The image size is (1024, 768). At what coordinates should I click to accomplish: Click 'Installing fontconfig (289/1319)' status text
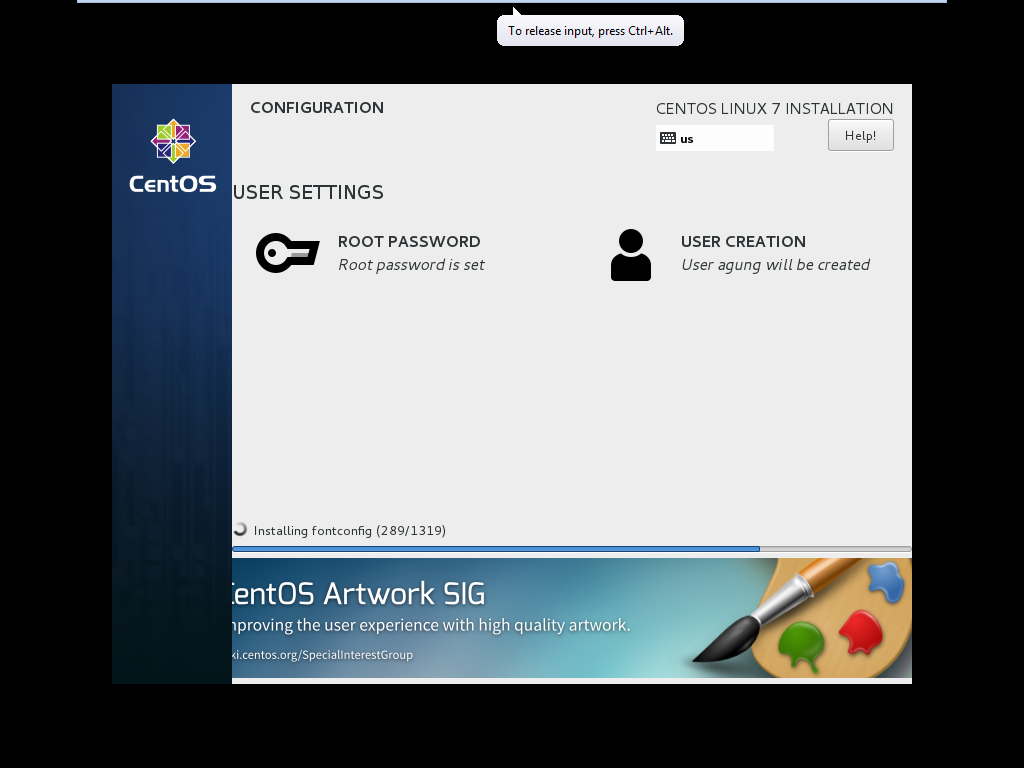click(349, 530)
